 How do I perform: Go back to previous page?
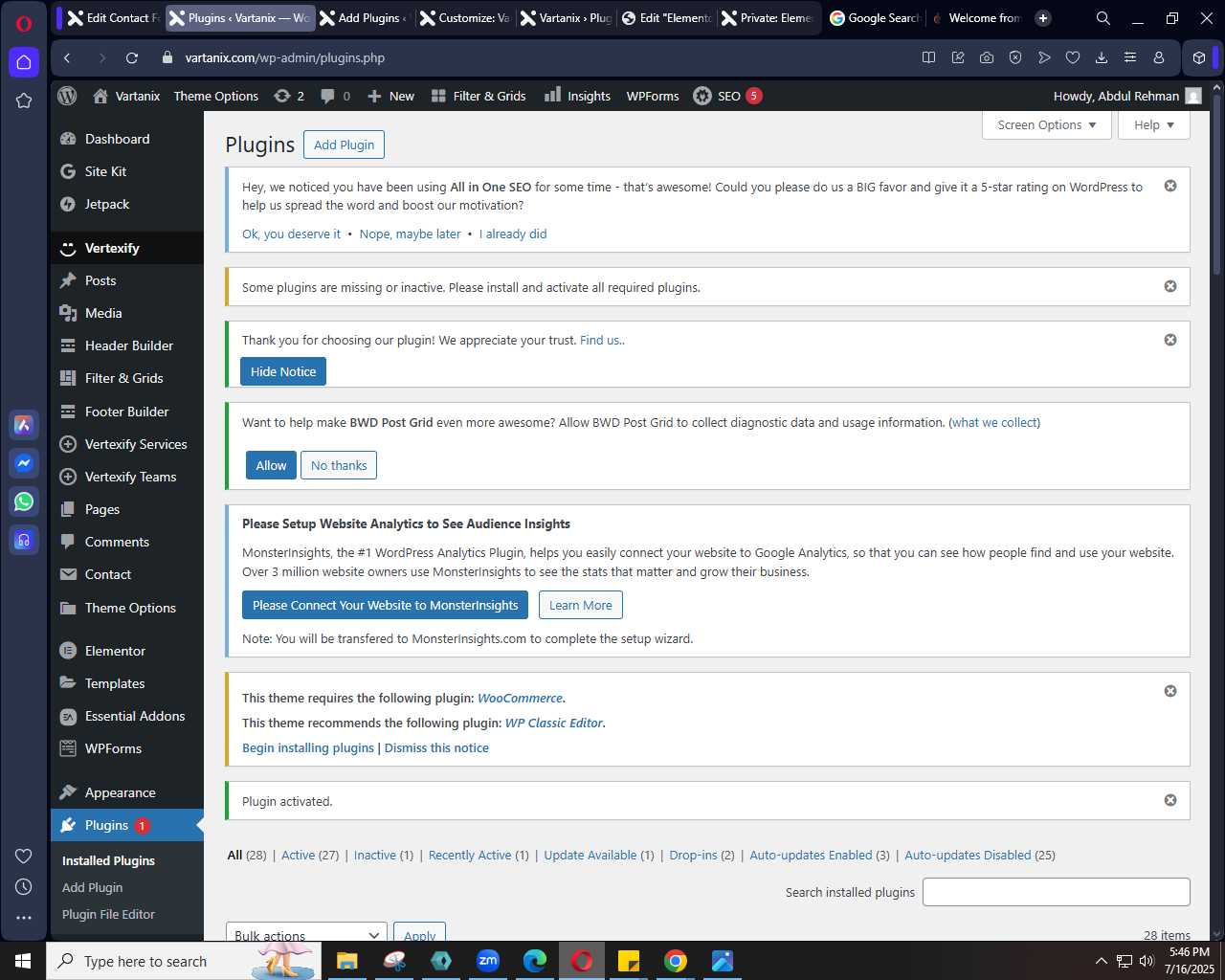pos(67,57)
